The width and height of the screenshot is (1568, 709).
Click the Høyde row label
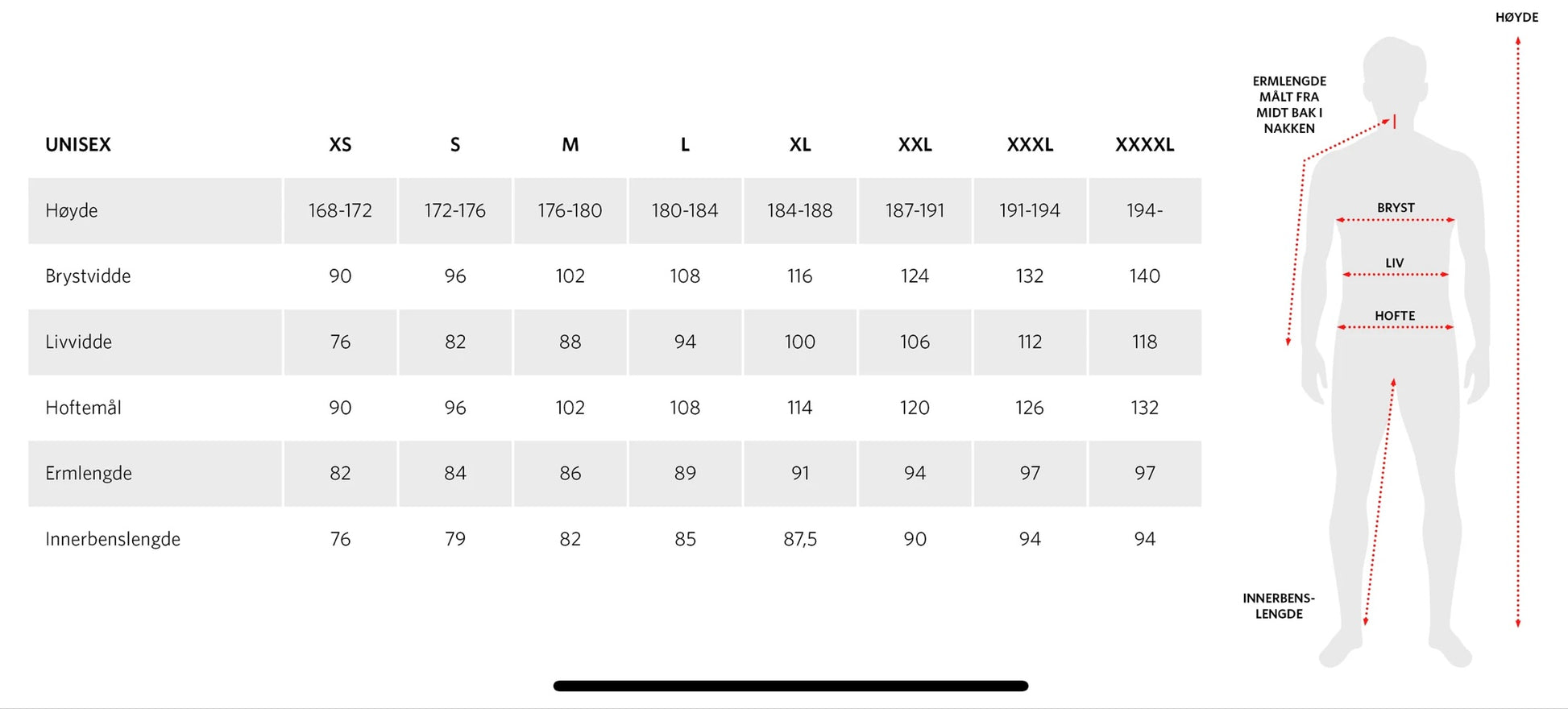point(72,211)
